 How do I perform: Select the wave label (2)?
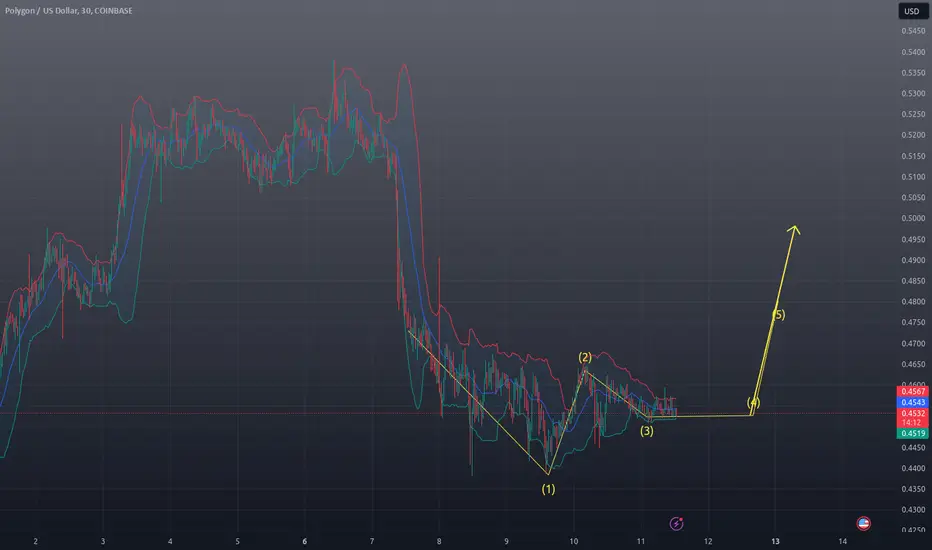point(585,357)
